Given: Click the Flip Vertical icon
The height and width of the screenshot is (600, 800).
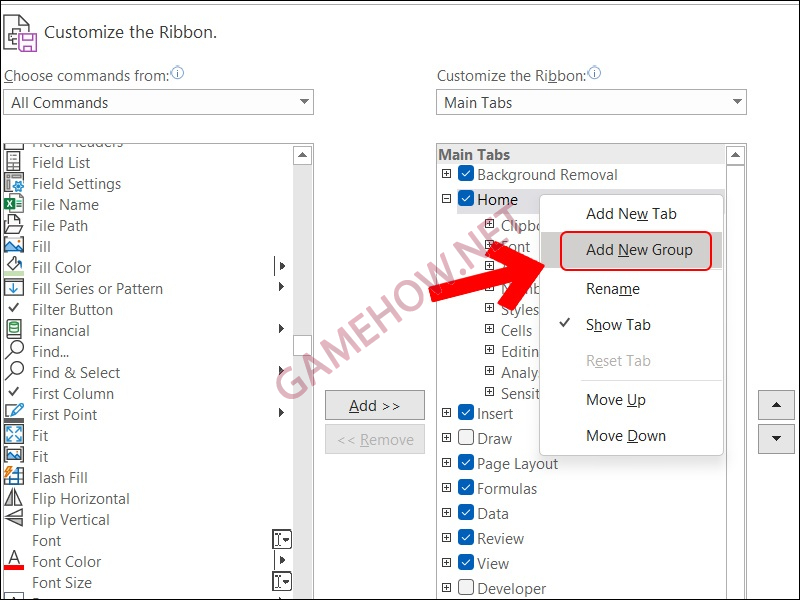Looking at the screenshot, I should (14, 519).
